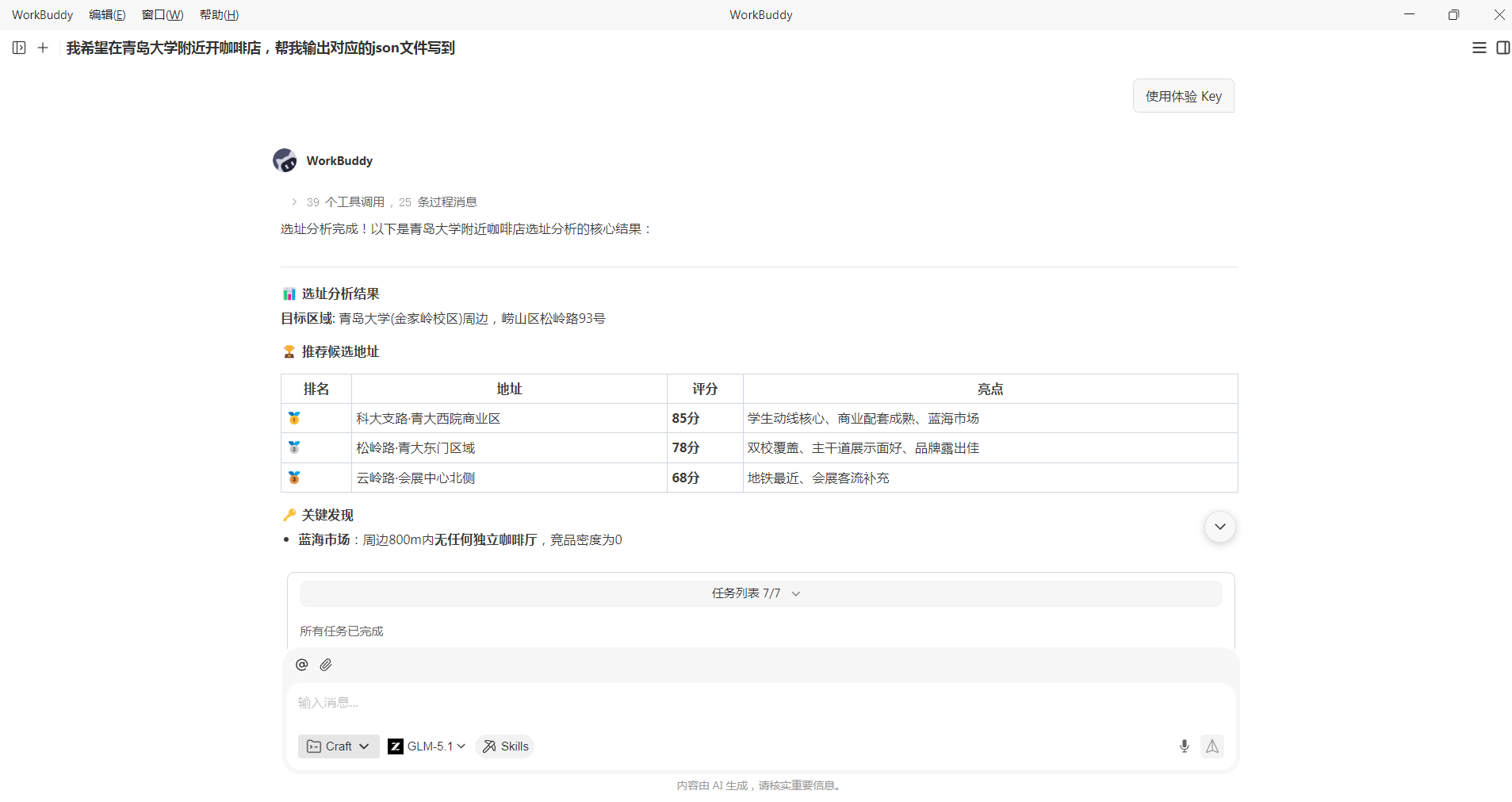
Task: Click the bronze medal rank icon
Action: [x=294, y=478]
